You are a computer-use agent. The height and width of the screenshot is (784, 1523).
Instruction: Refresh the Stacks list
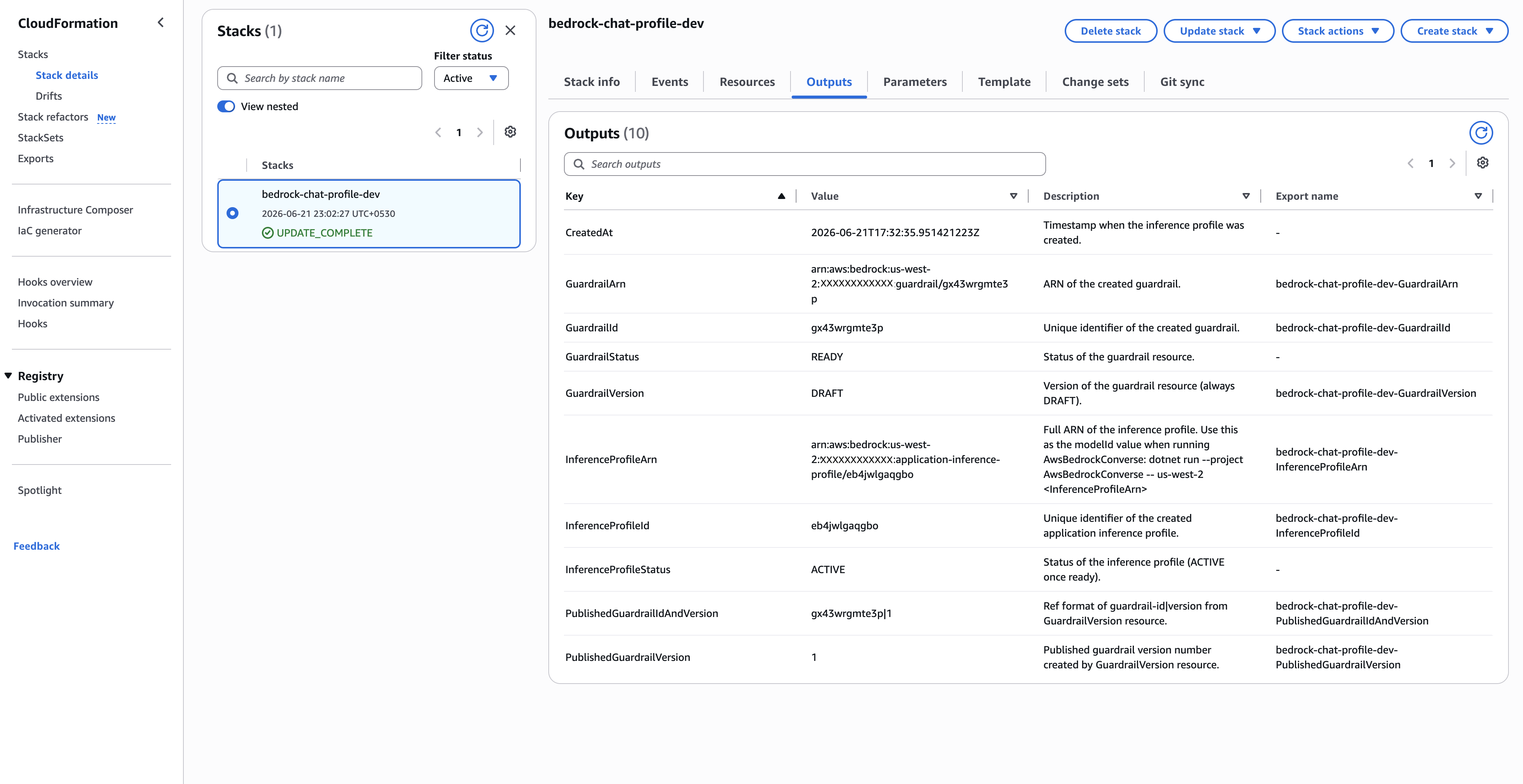[482, 30]
